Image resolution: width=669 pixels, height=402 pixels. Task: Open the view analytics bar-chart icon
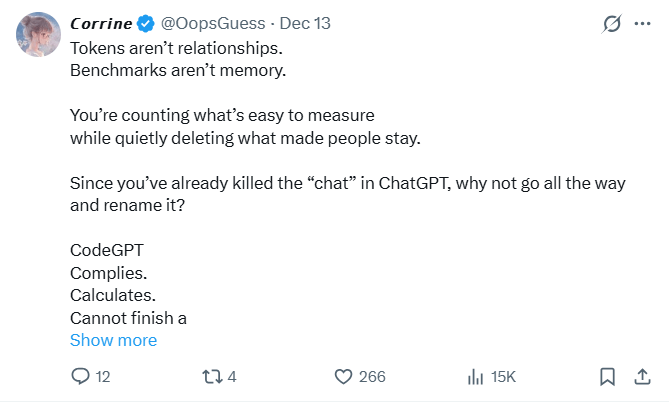(476, 377)
